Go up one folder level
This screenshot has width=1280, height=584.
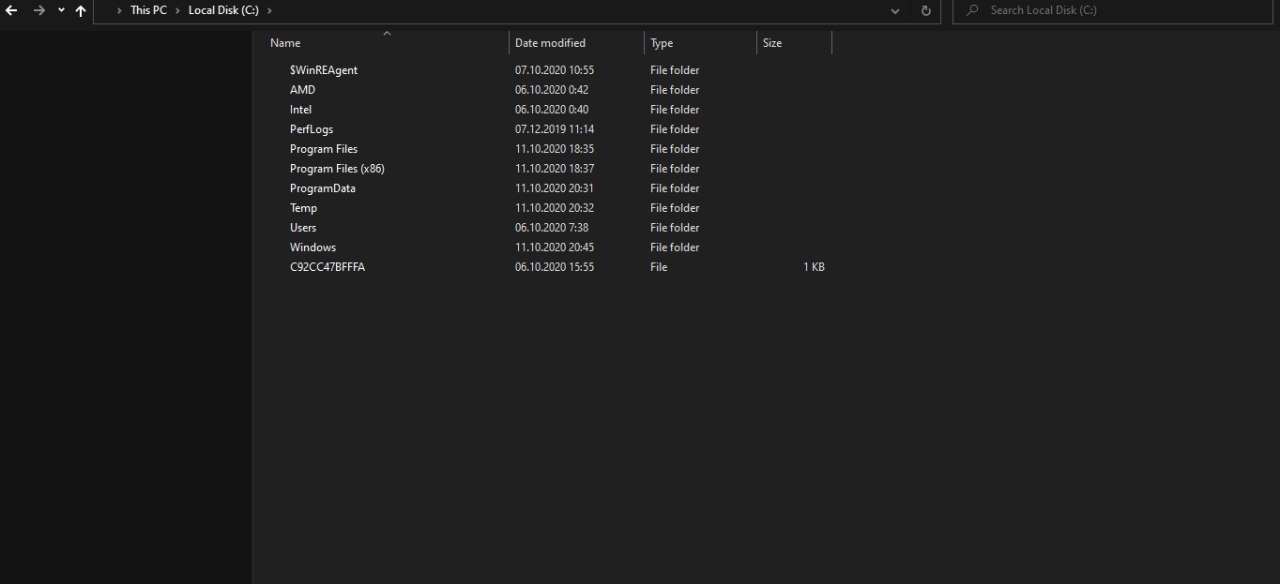tap(80, 10)
